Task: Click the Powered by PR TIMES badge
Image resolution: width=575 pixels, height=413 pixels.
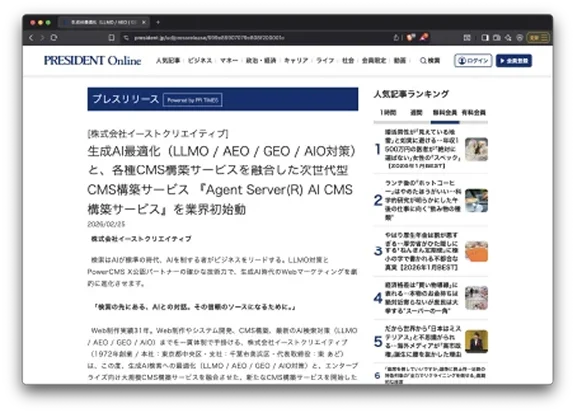Action: click(x=193, y=100)
